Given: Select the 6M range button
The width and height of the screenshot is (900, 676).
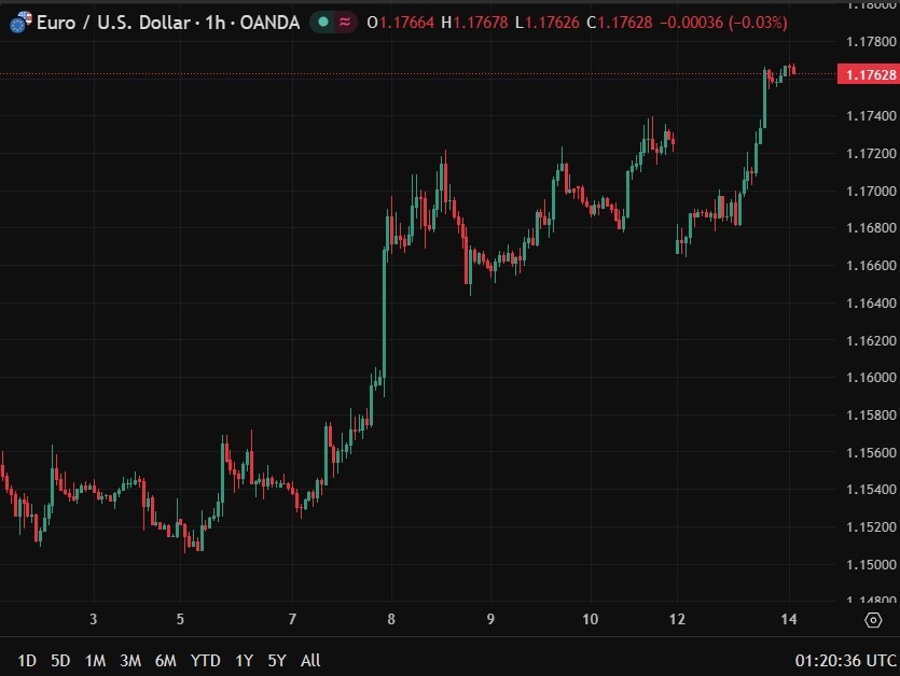Looking at the screenshot, I should 166,661.
